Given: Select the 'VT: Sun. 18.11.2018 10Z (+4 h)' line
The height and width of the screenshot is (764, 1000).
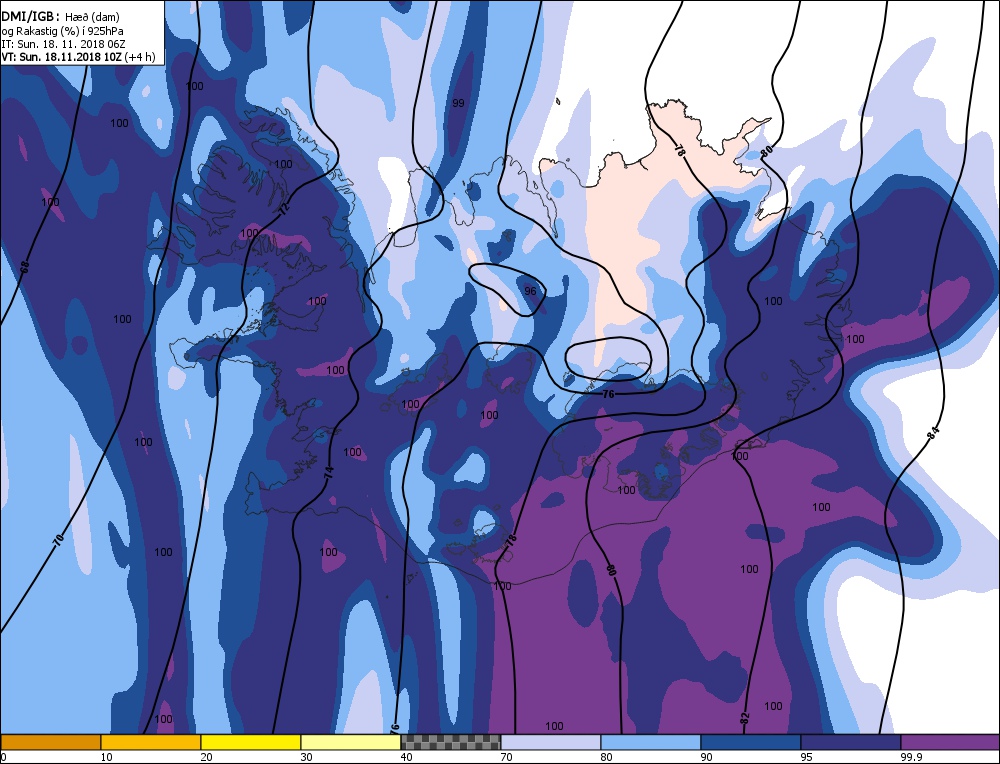Looking at the screenshot, I should [78, 57].
